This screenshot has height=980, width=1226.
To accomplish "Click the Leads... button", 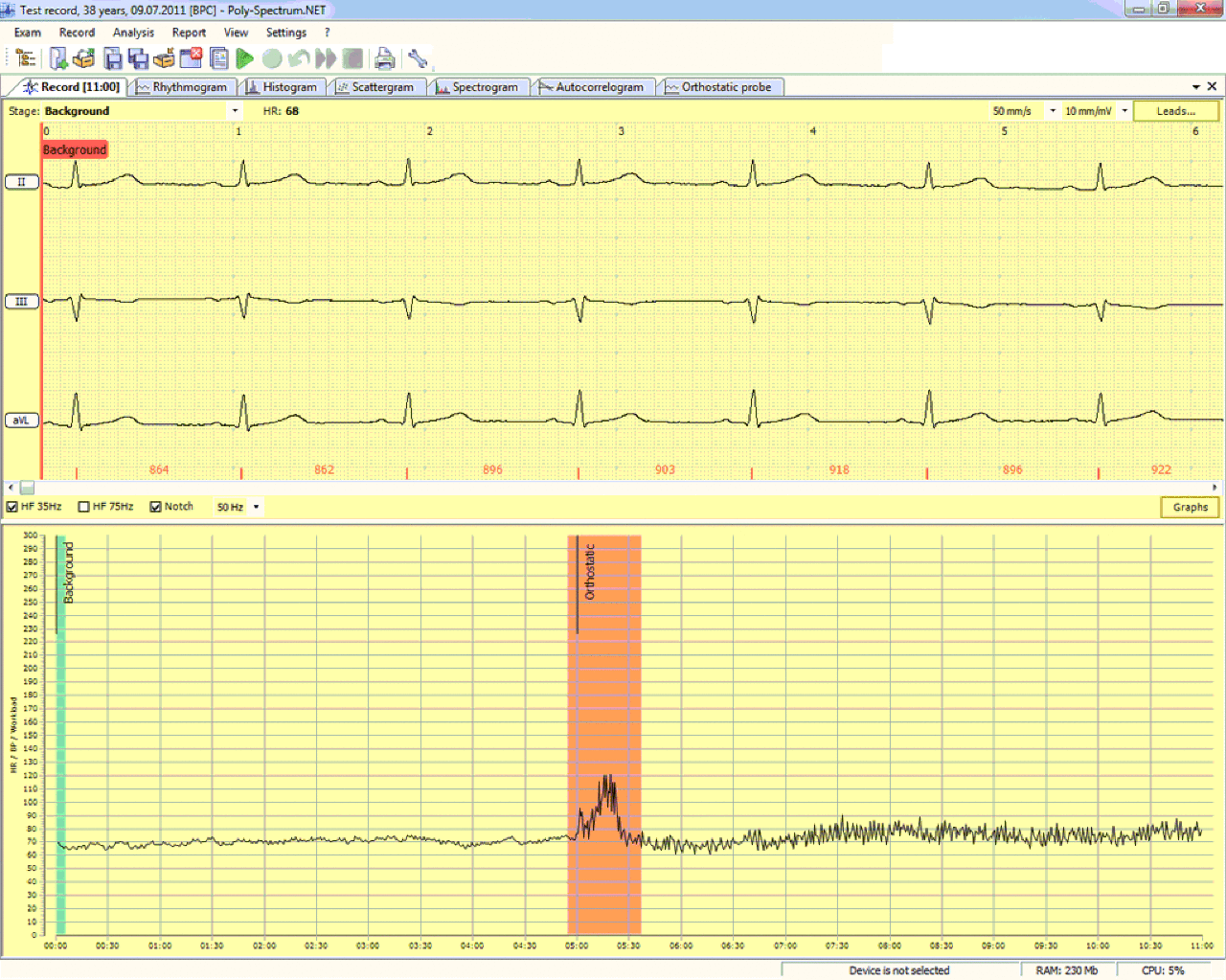I will (x=1175, y=111).
